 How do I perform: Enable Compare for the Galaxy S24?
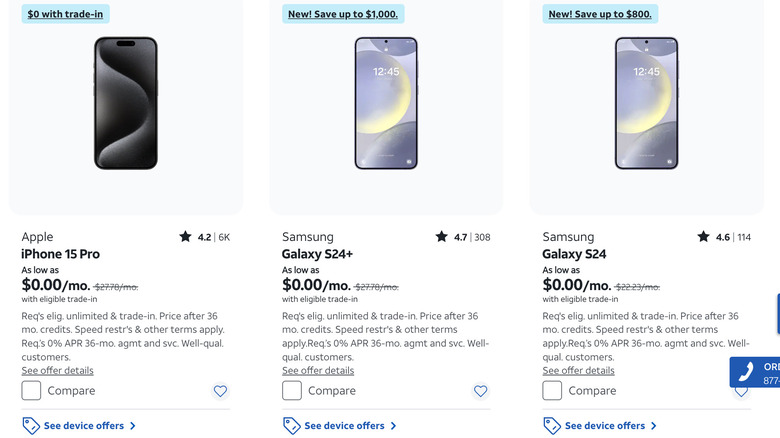(x=552, y=391)
